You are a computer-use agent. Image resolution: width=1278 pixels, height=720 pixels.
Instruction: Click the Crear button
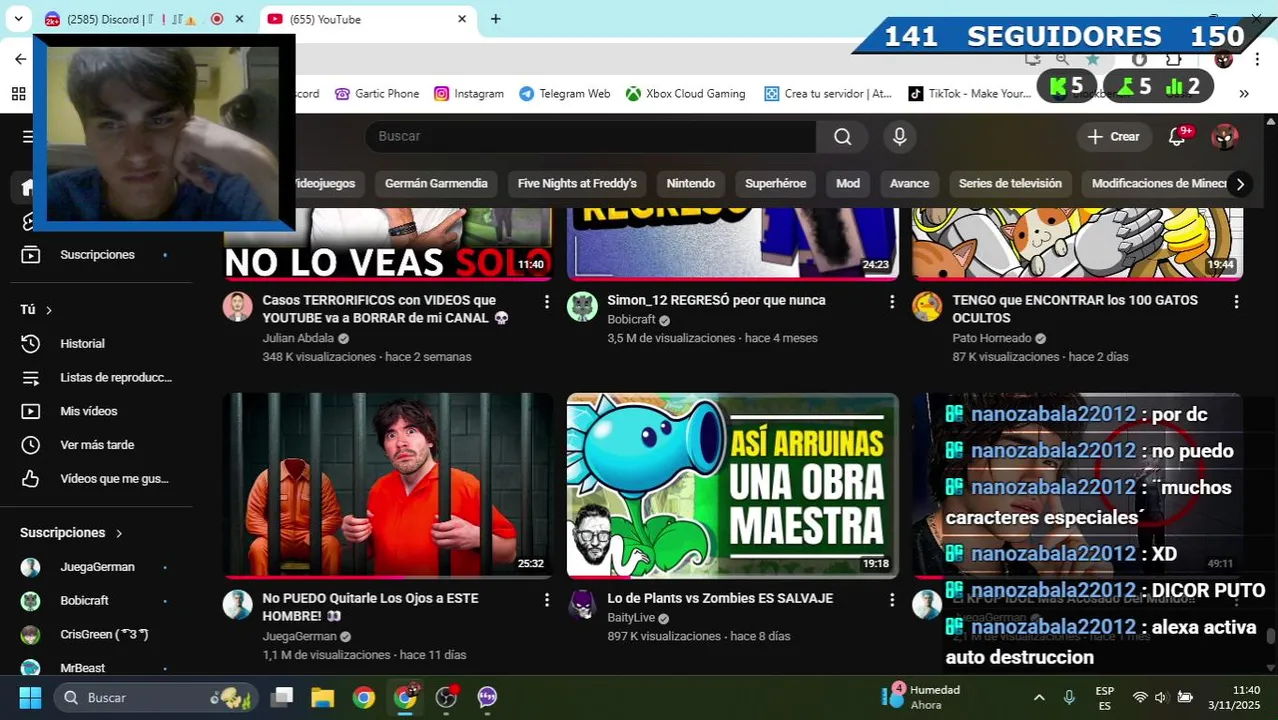coord(1113,136)
